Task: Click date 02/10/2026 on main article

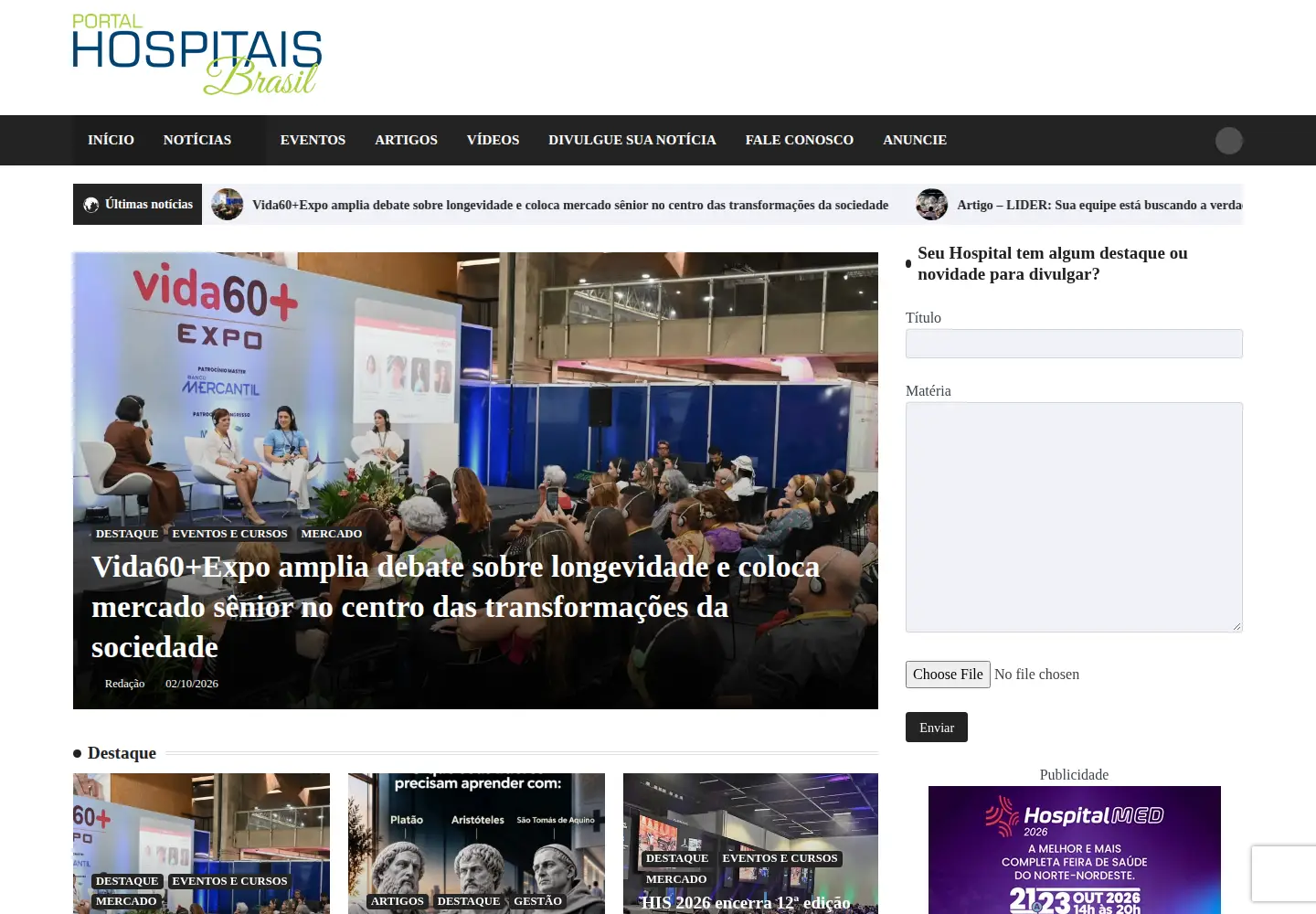Action: tap(192, 684)
